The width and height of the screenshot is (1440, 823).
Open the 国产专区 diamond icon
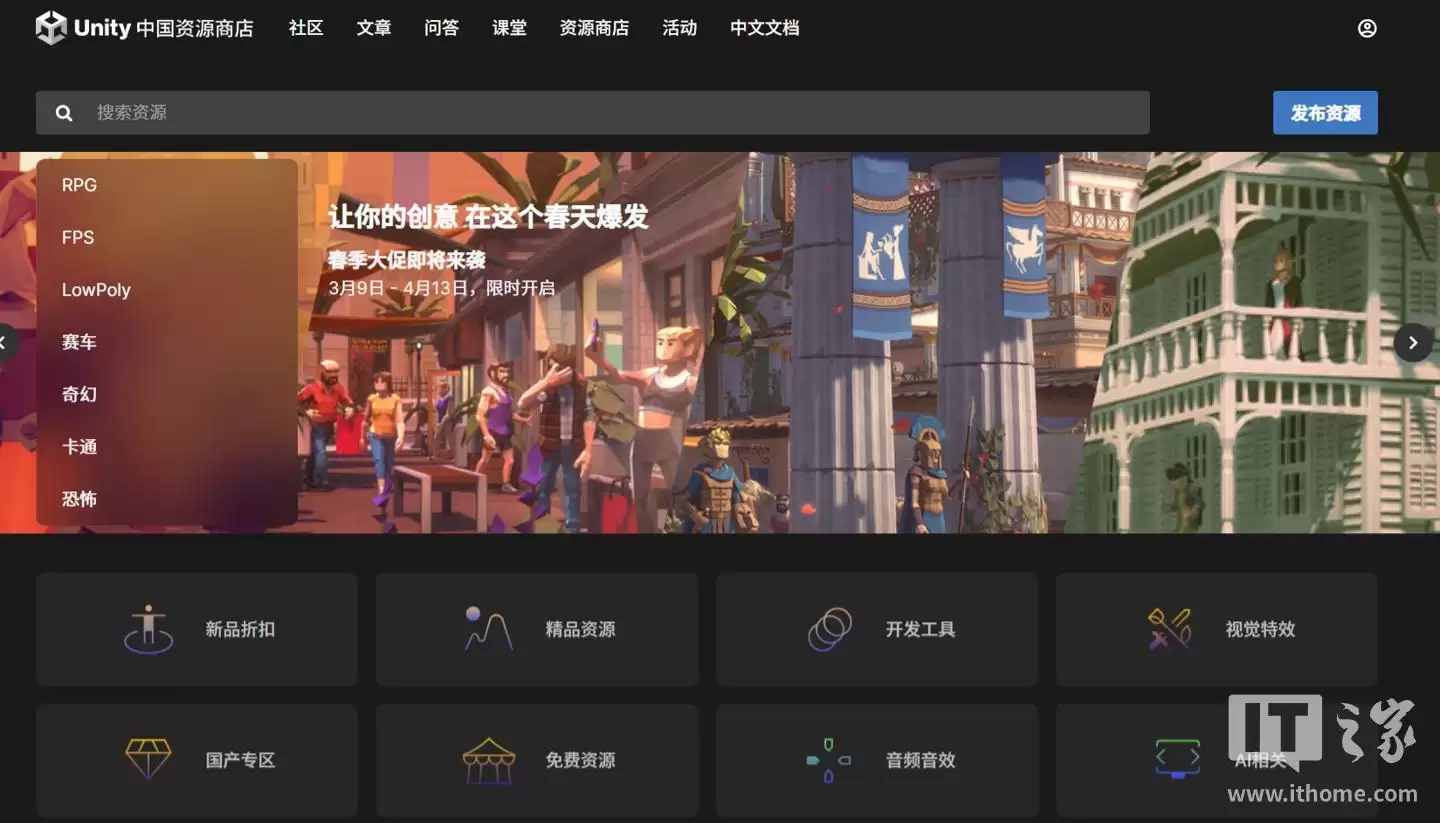(149, 760)
